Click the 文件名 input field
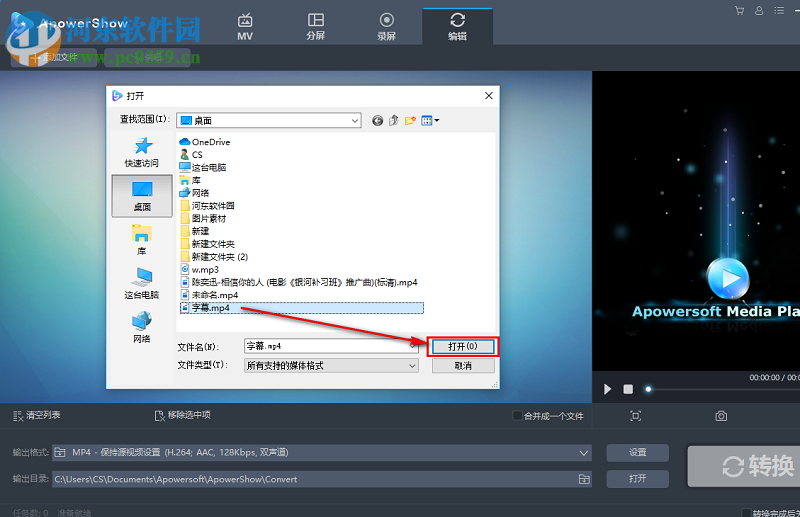This screenshot has width=800, height=517. [331, 346]
